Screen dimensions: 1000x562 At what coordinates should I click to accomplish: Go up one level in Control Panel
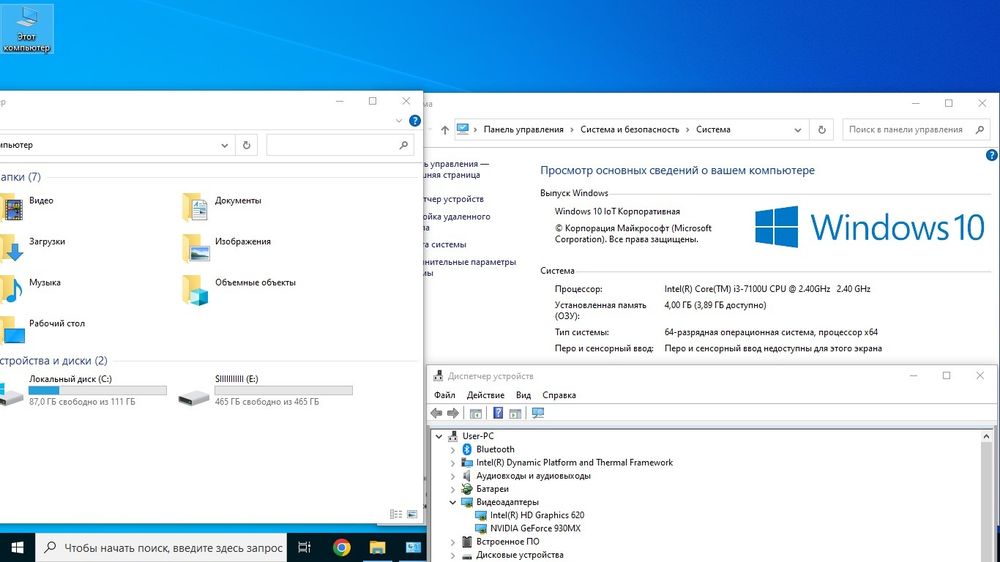[x=445, y=129]
